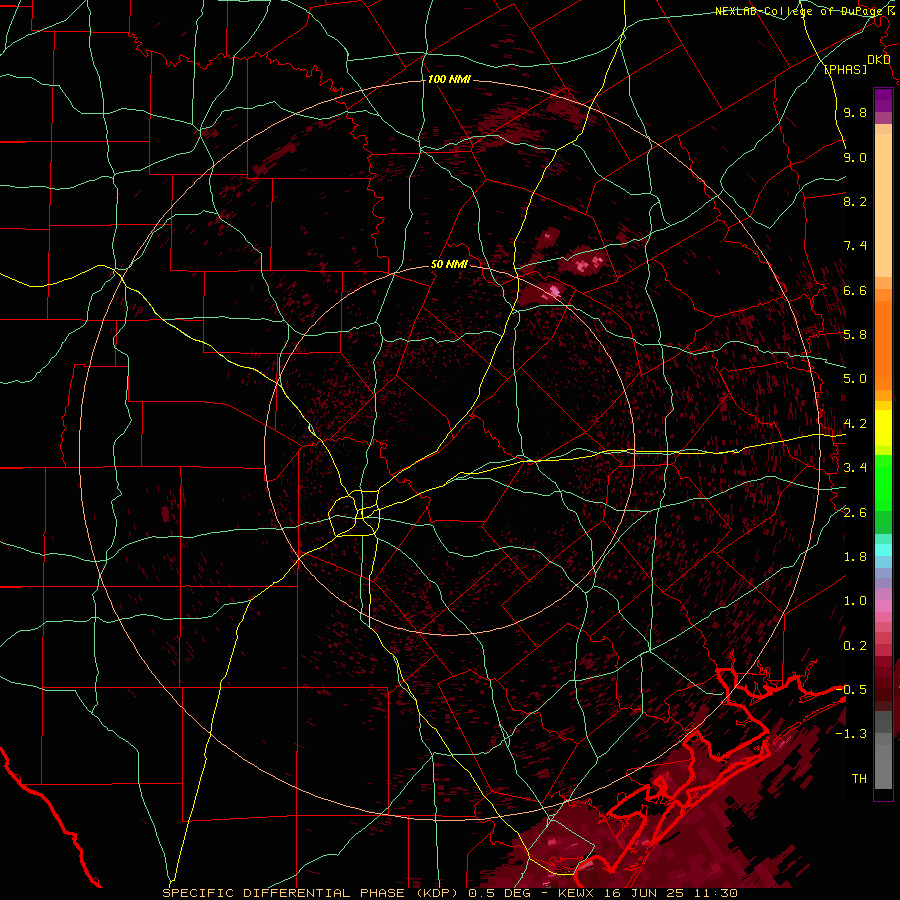Screen dimensions: 900x900
Task: Click the 100 NMI range ring label
Action: [x=449, y=79]
